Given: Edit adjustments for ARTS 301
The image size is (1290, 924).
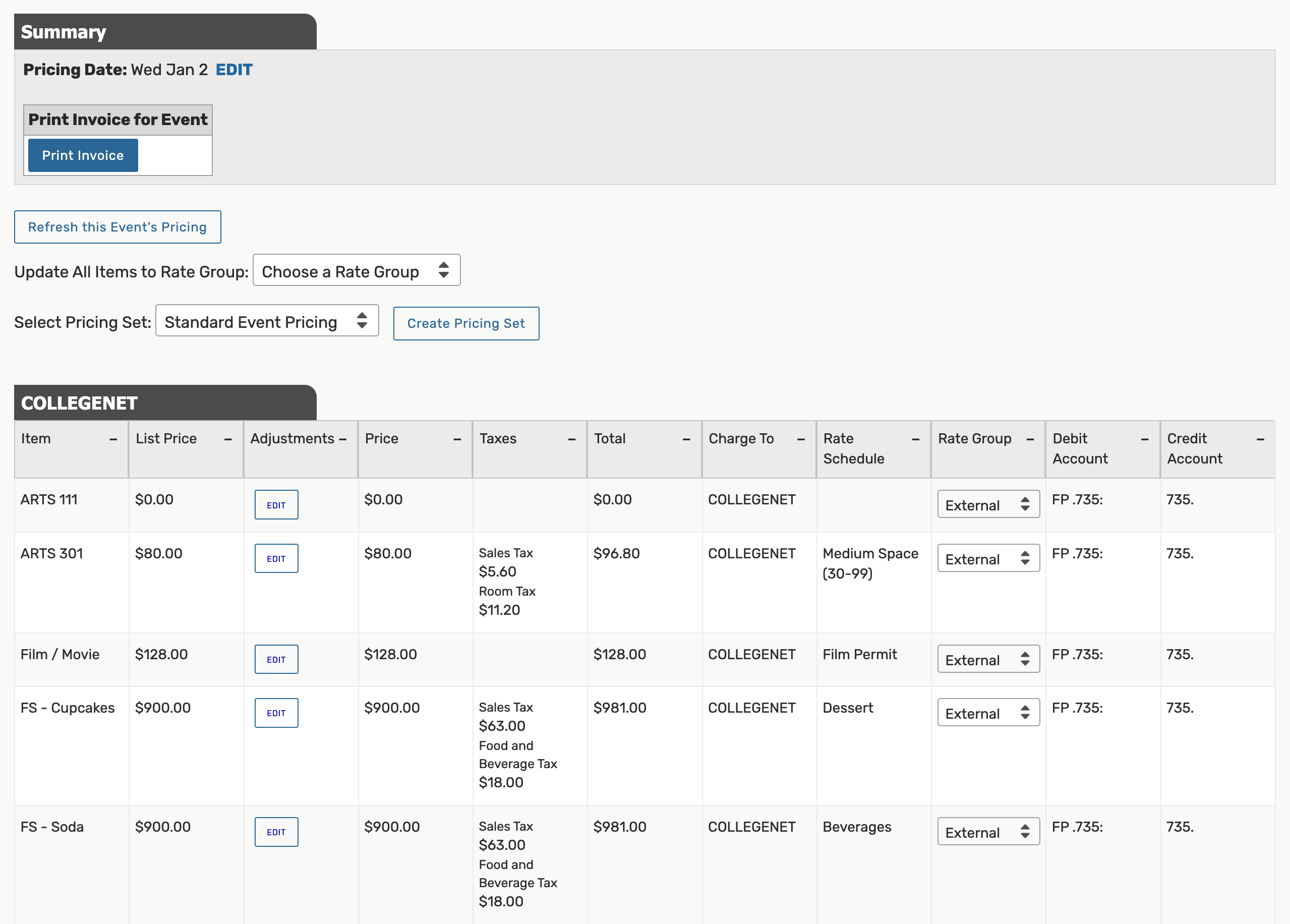Looking at the screenshot, I should [x=276, y=559].
